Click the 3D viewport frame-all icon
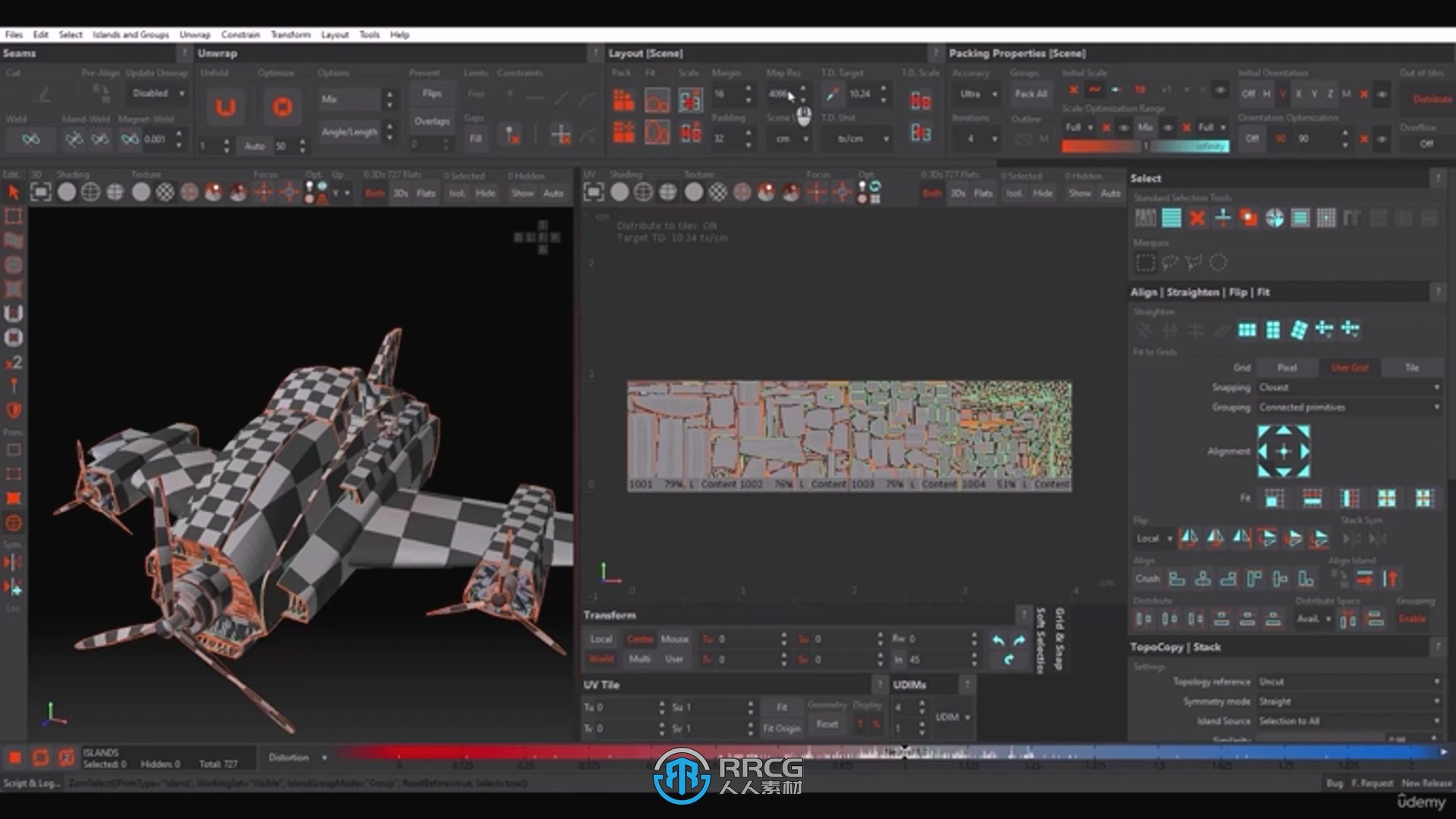1456x819 pixels. click(x=41, y=193)
